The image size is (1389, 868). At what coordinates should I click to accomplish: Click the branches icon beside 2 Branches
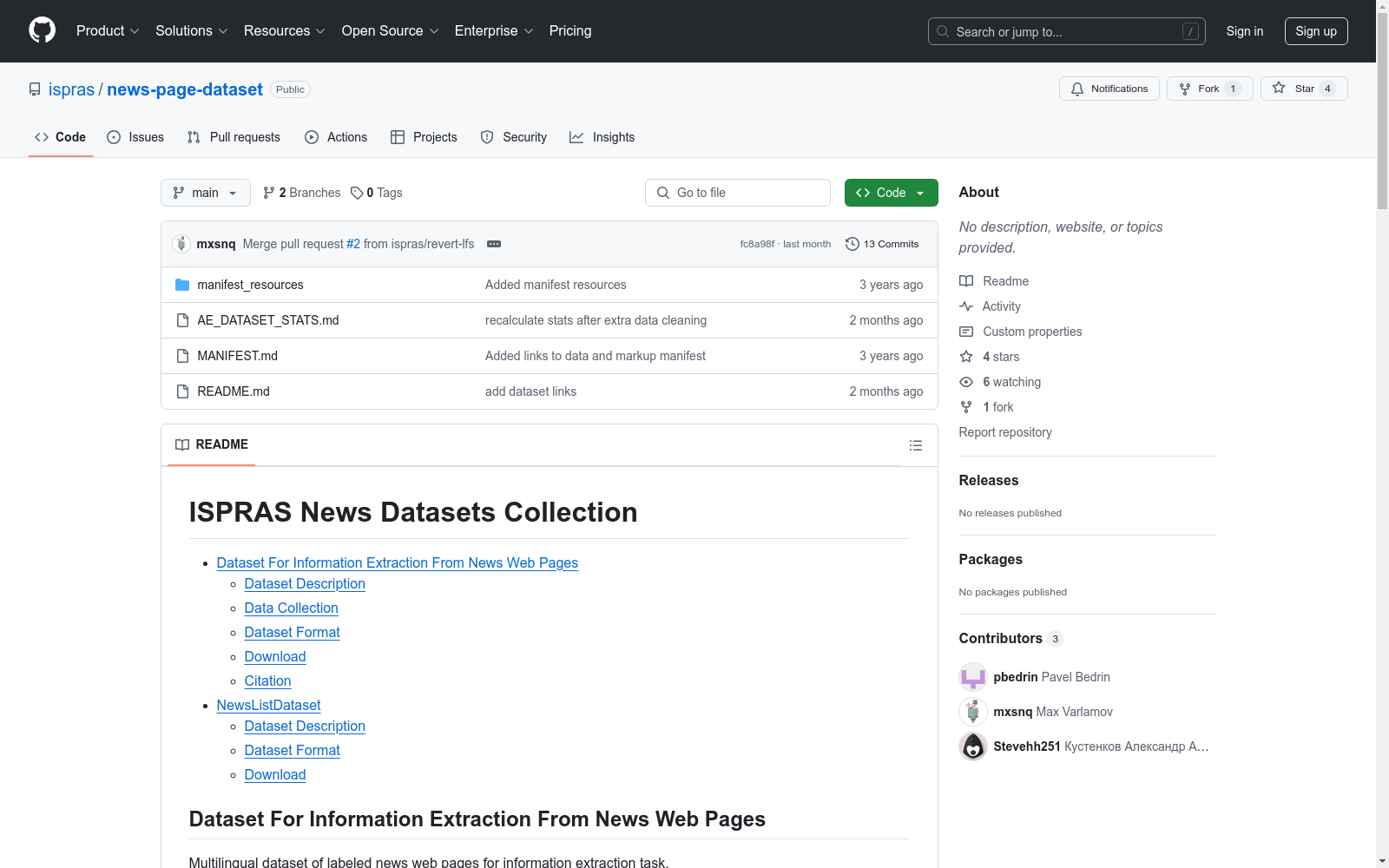point(269,193)
